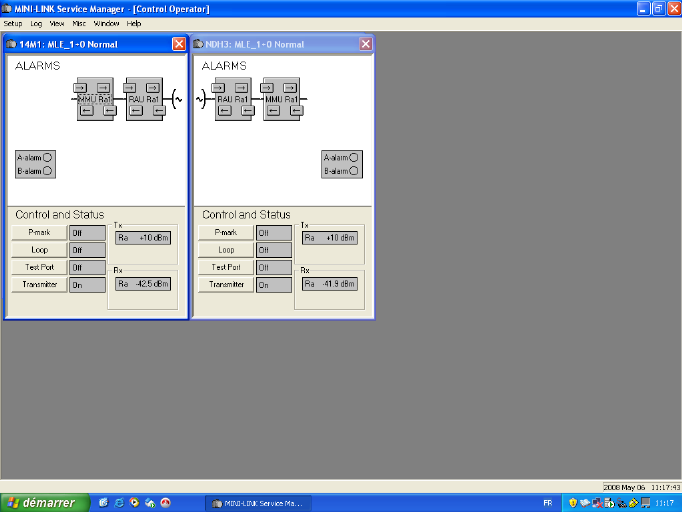Image resolution: width=682 pixels, height=512 pixels.
Task: Click upper-right right-arrow on NDH3 MMU Ra1 block
Action: [290, 88]
